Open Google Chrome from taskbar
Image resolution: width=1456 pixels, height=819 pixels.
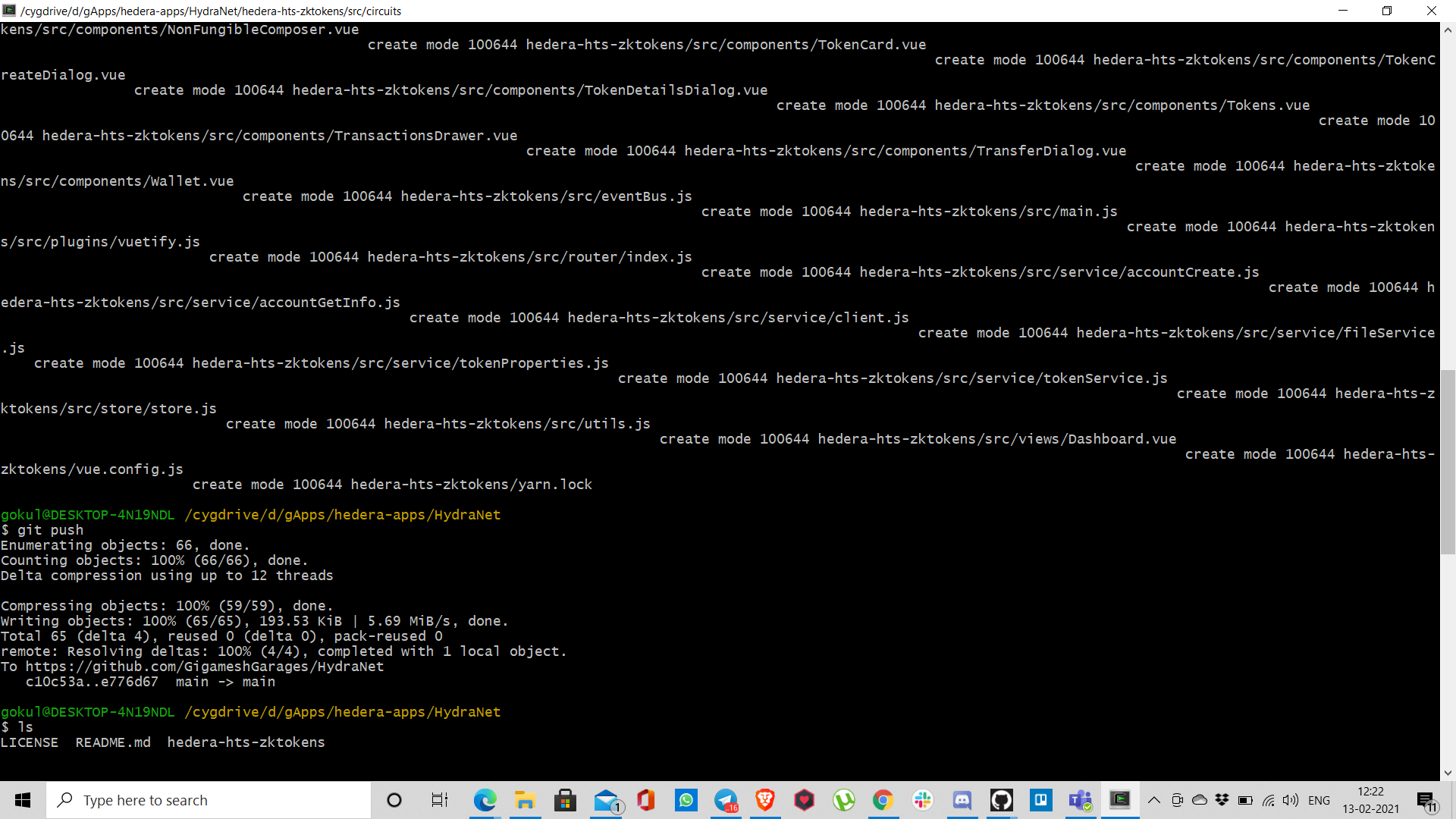coord(883,800)
